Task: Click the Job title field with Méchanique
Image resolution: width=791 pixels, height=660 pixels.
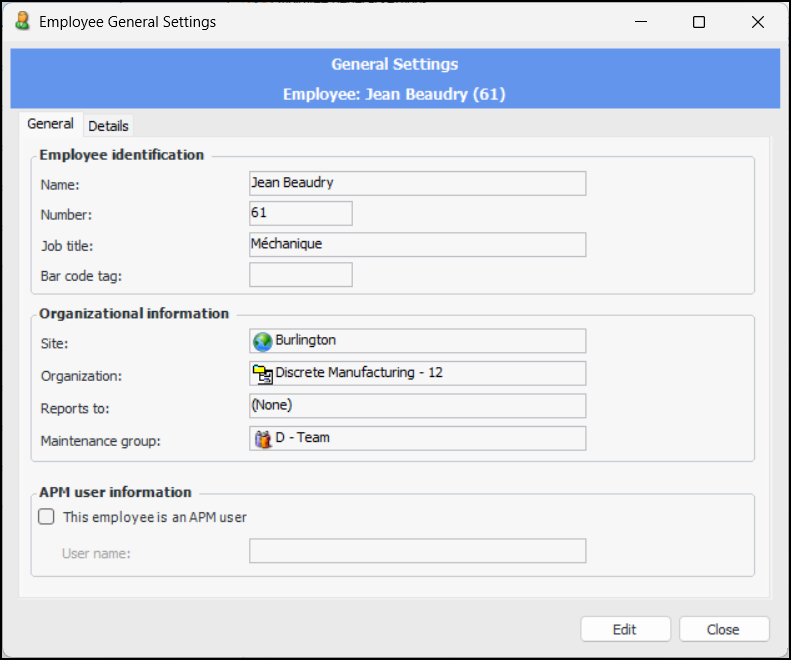Action: point(417,244)
